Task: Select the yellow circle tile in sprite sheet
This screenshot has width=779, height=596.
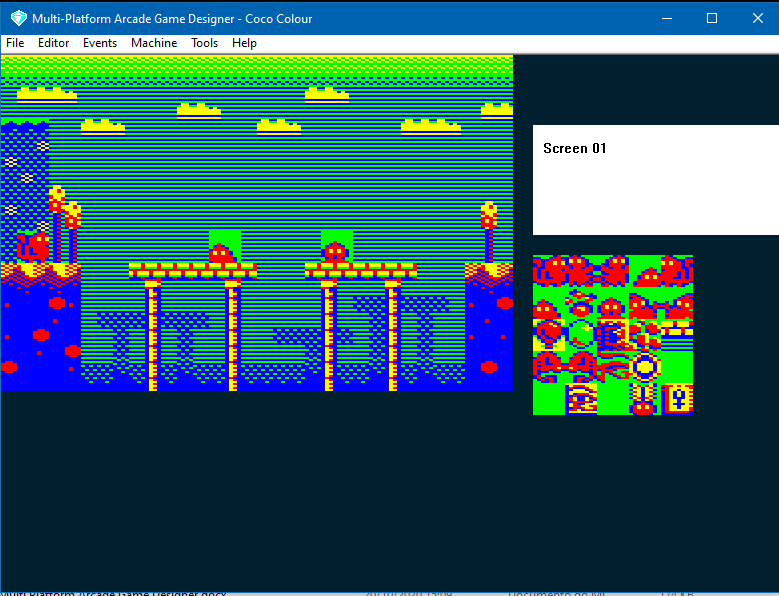Action: pos(645,367)
